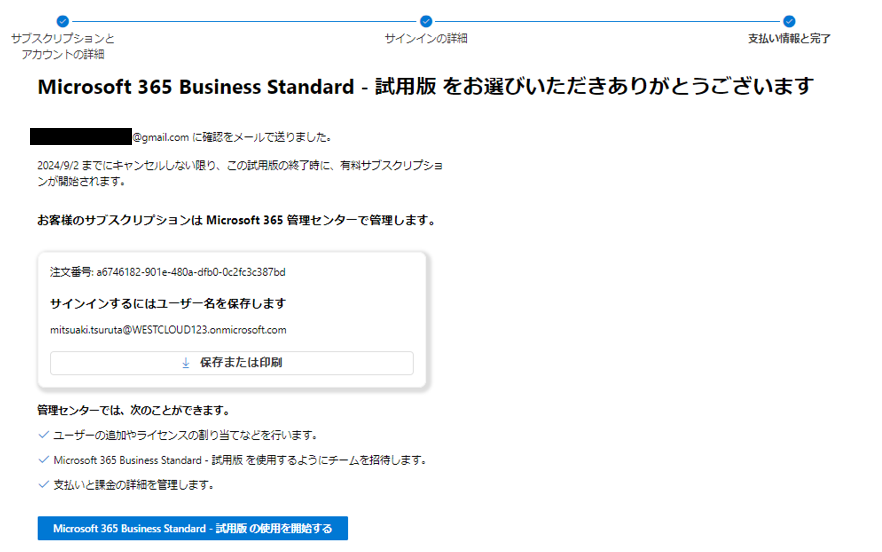The image size is (882, 552).
Task: Click the 管理センターでは、次のことができます heading
Action: tap(134, 410)
